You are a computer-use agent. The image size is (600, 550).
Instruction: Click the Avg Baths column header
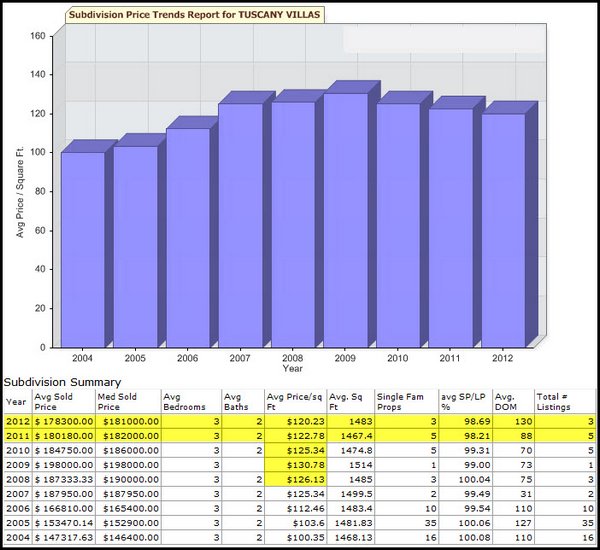pyautogui.click(x=243, y=402)
